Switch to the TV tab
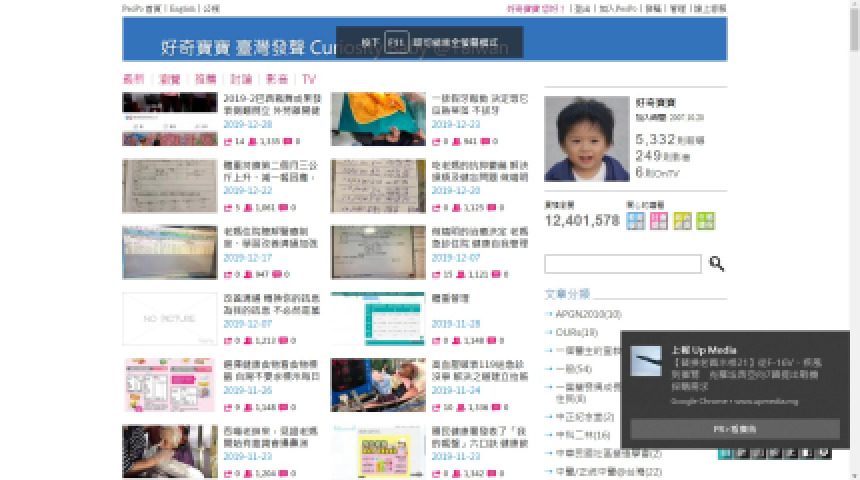Screen dimensions: 860x480 pos(309,78)
